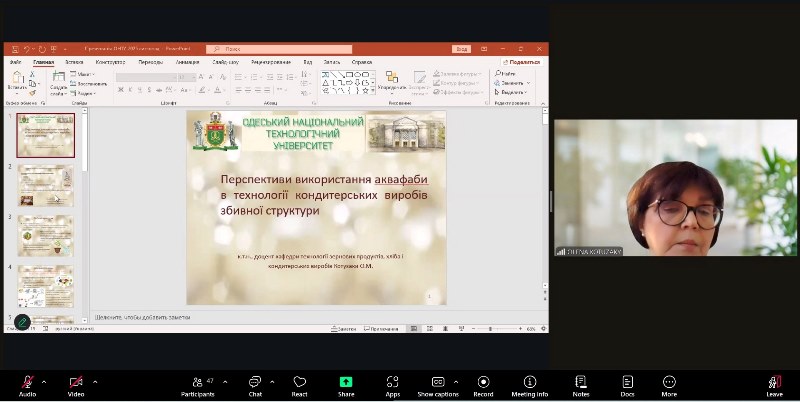Expand video options arrow next to Video
The image size is (800, 402).
point(95,381)
